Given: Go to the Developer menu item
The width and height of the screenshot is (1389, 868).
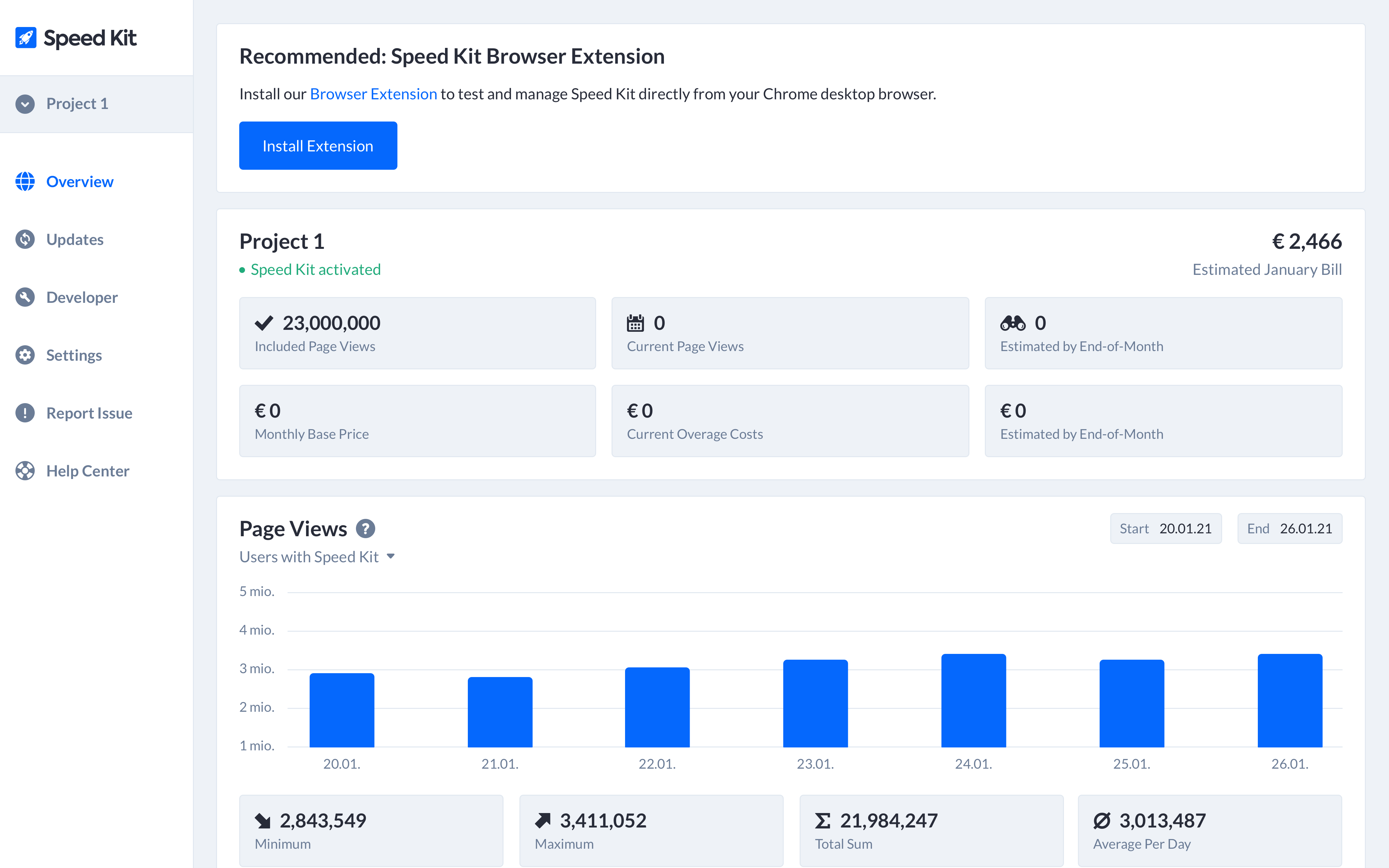Looking at the screenshot, I should pos(82,297).
